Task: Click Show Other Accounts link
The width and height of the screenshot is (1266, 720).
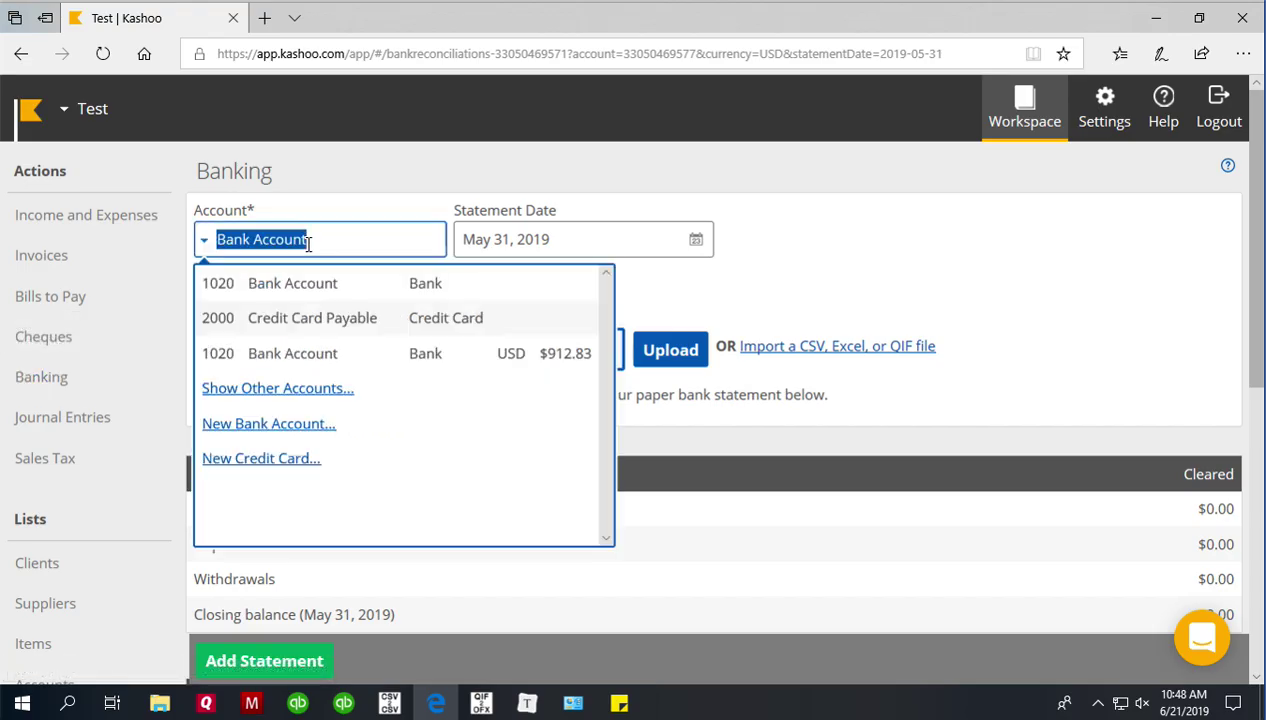Action: point(278,388)
